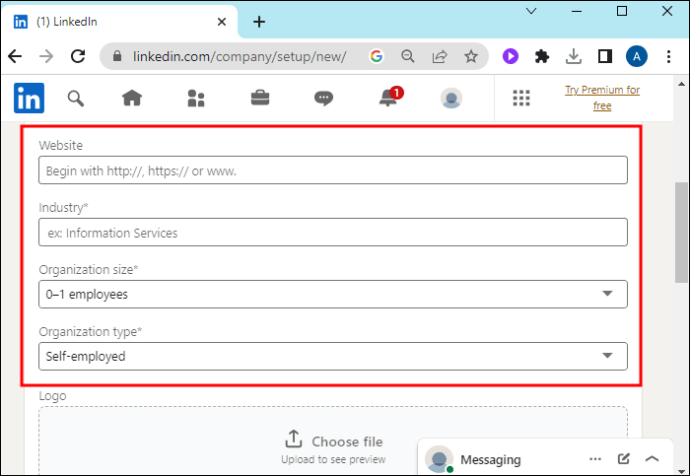Image resolution: width=690 pixels, height=476 pixels.
Task: Expand the Organization type dropdown
Action: click(333, 356)
